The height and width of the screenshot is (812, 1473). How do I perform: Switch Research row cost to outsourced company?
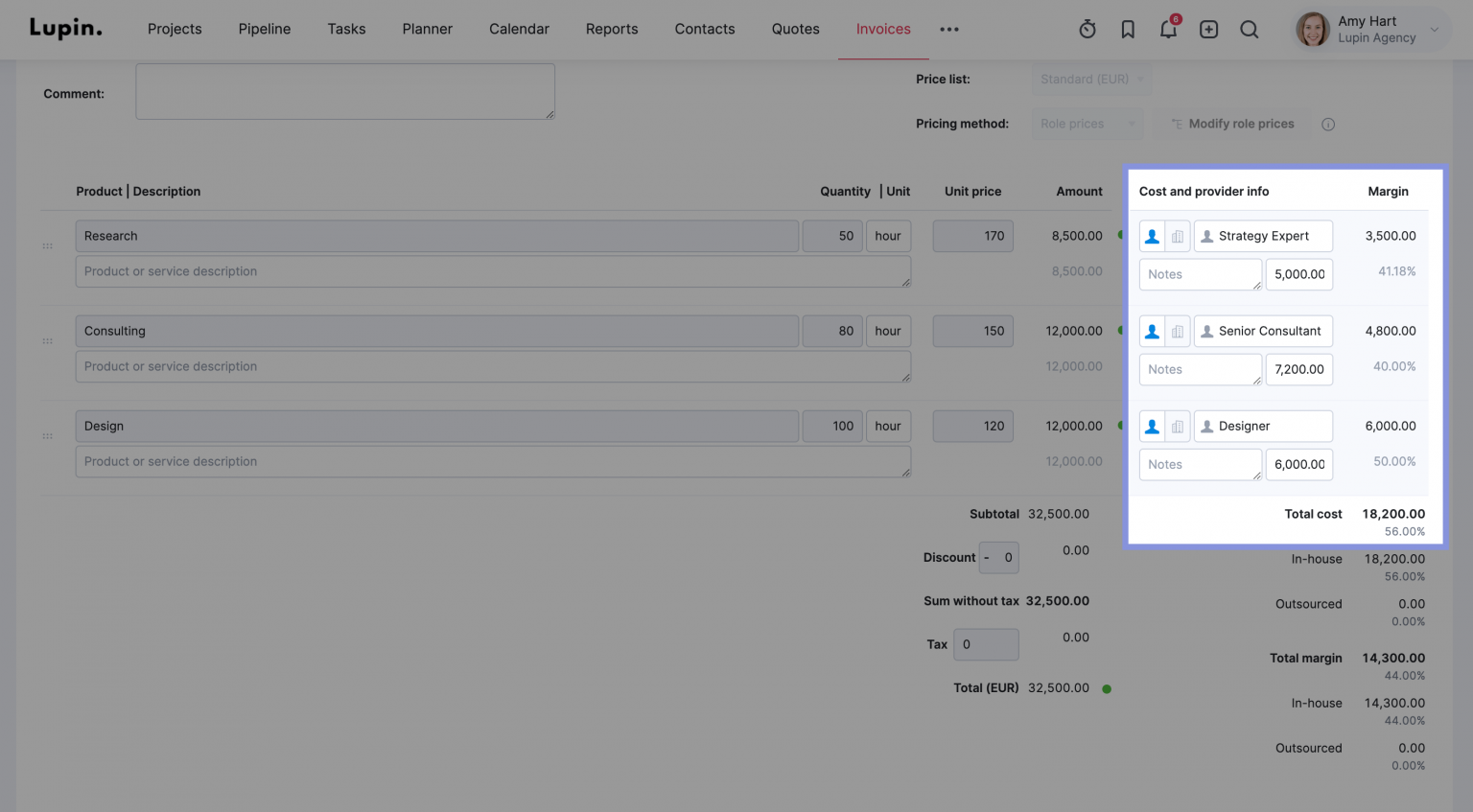(1178, 236)
